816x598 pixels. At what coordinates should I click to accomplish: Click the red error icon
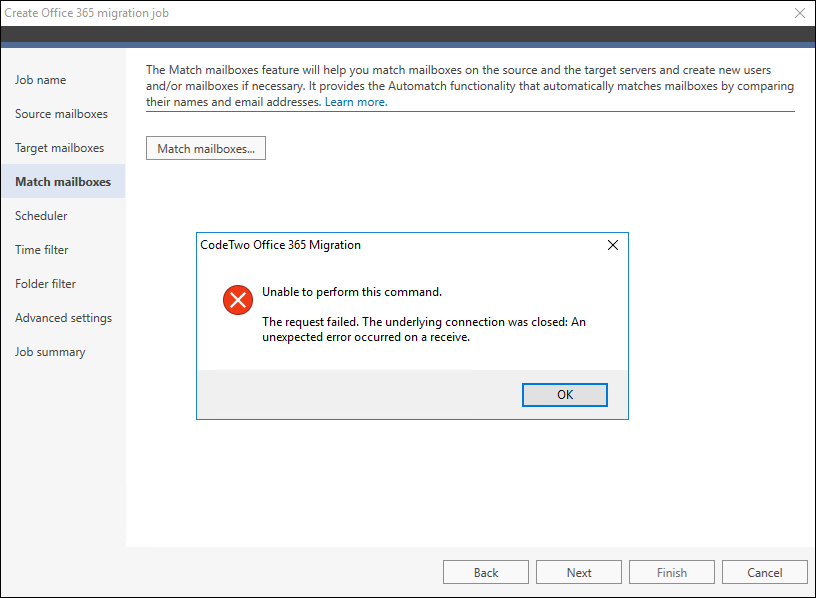click(x=238, y=300)
